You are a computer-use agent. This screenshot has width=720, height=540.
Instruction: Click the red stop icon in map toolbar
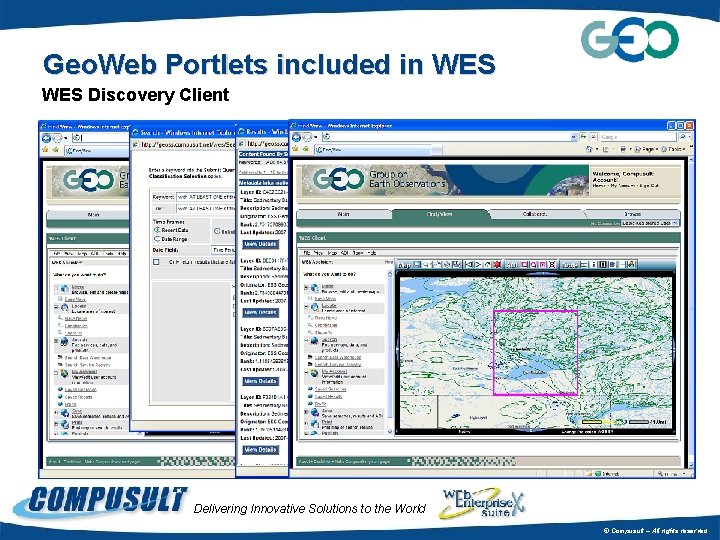click(497, 264)
